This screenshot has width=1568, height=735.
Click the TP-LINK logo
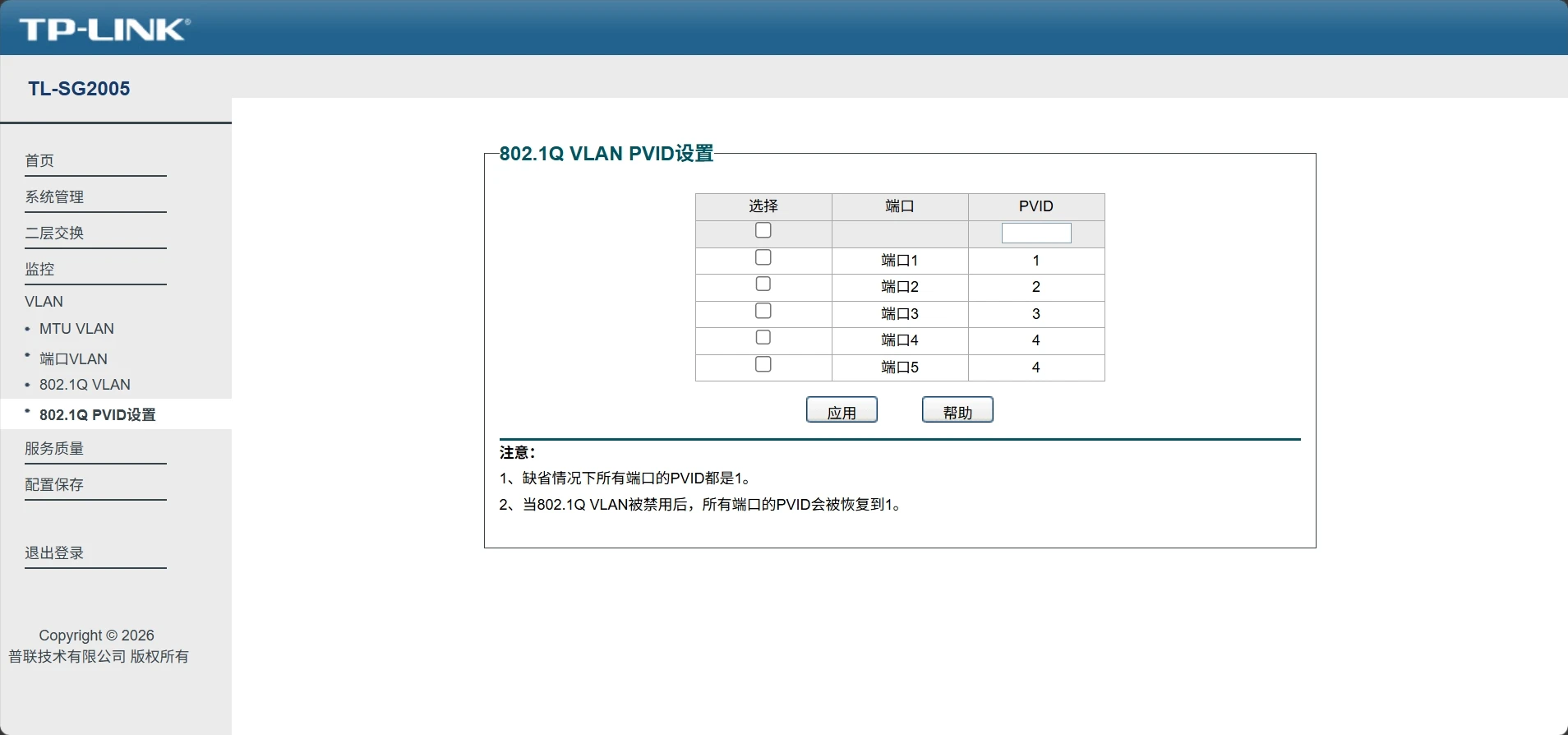point(105,30)
